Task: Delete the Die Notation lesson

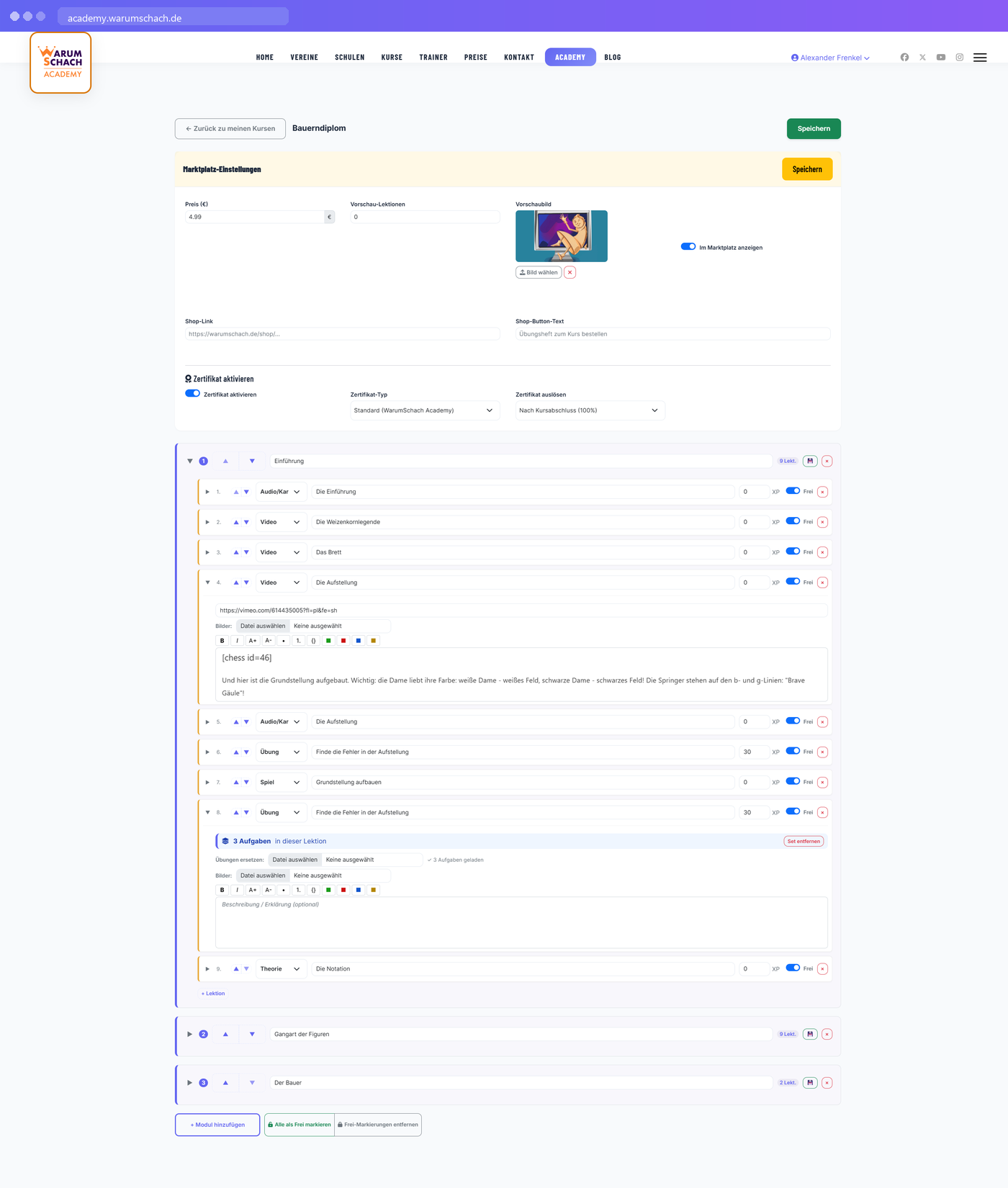Action: pyautogui.click(x=822, y=969)
